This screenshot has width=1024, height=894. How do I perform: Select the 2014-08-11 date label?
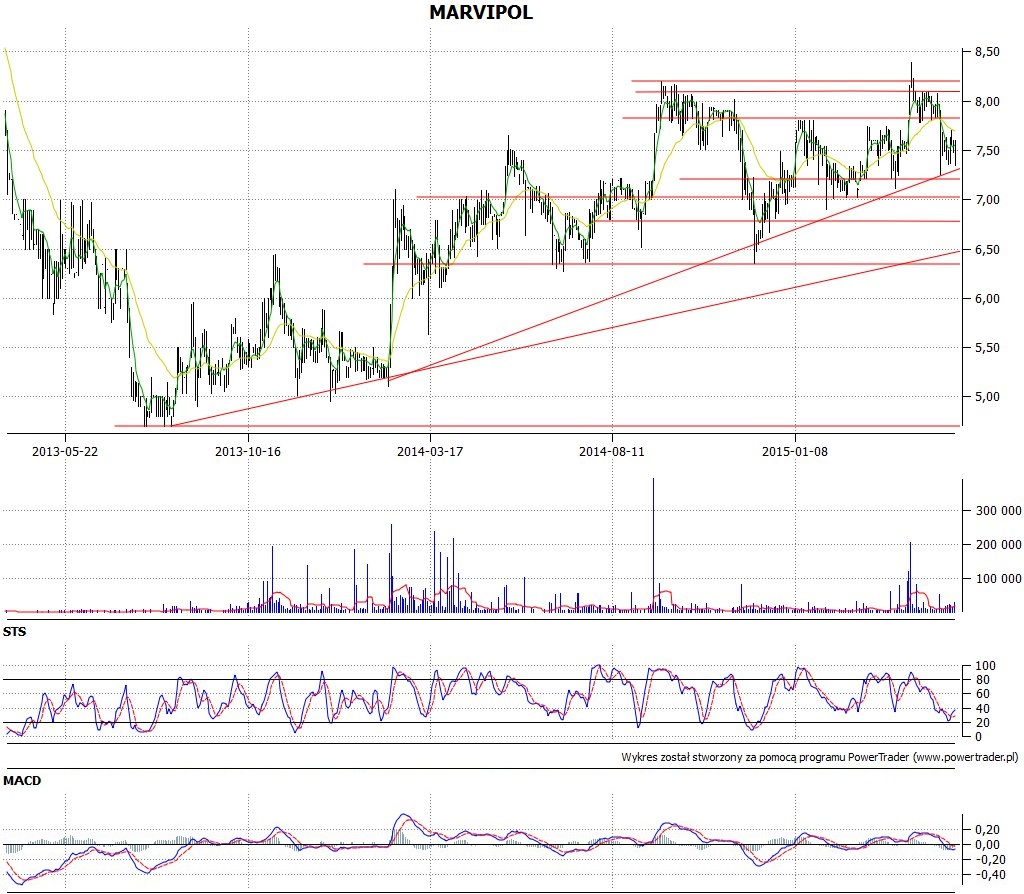pos(612,451)
